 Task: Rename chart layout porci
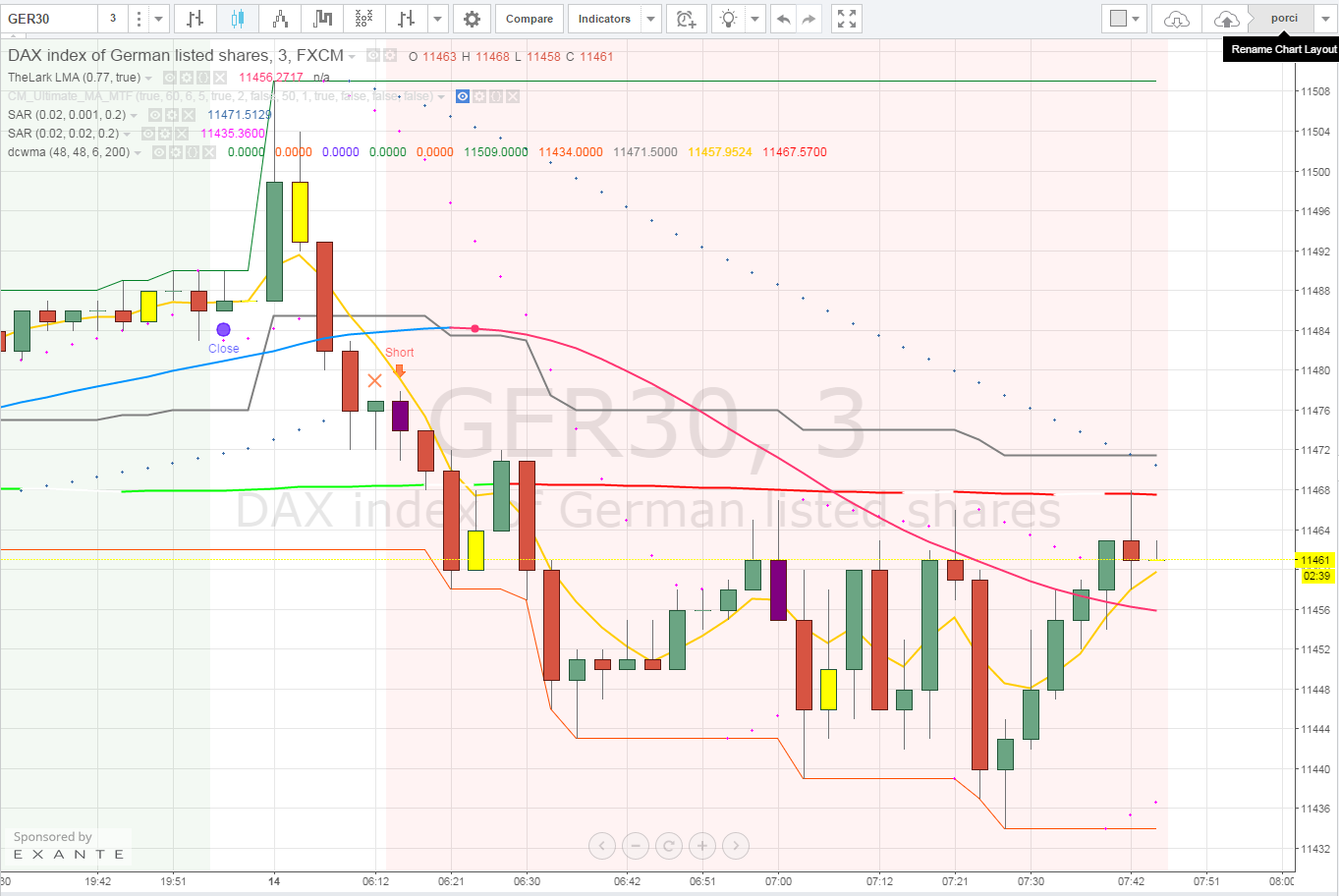pos(1284,19)
